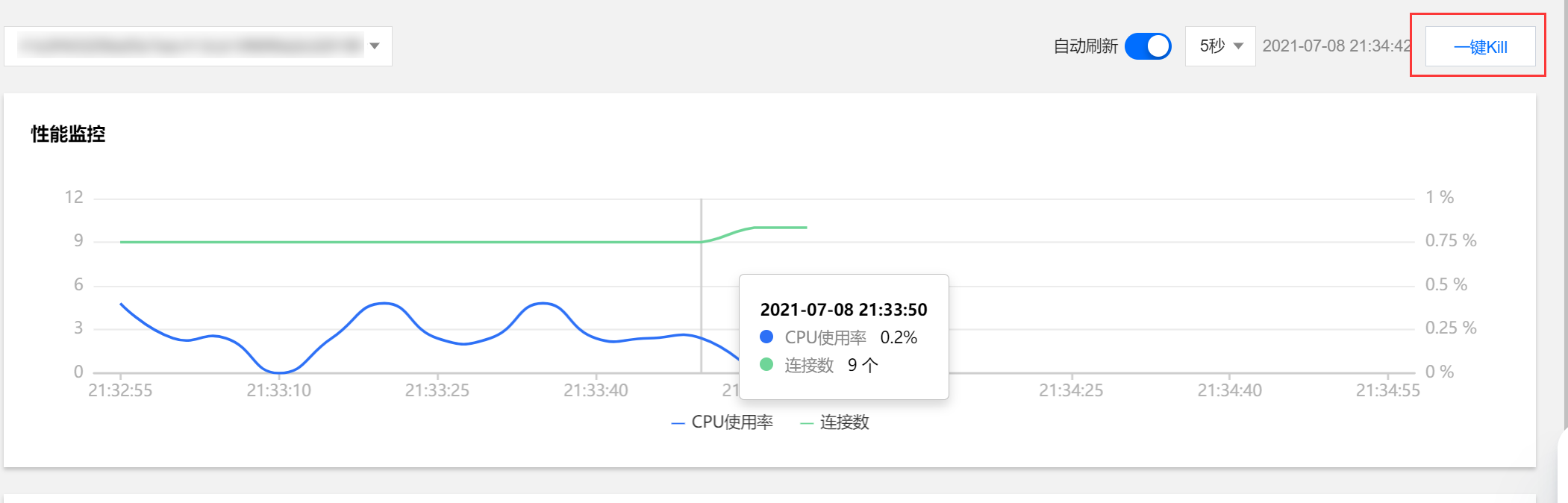1568x503 pixels.
Task: Click the 一键Kill button
Action: click(x=1480, y=47)
